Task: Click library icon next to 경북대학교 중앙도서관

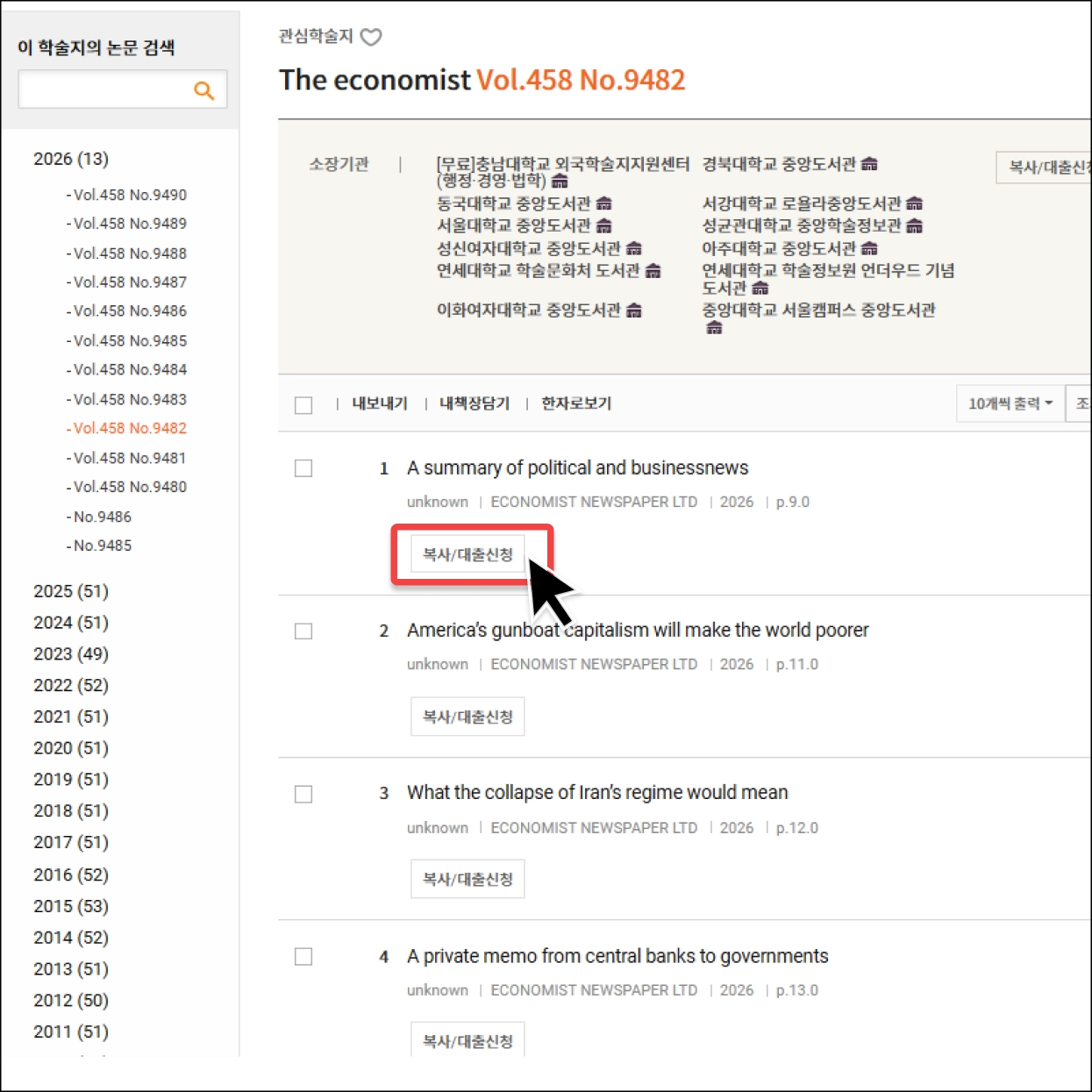Action: pyautogui.click(x=869, y=164)
